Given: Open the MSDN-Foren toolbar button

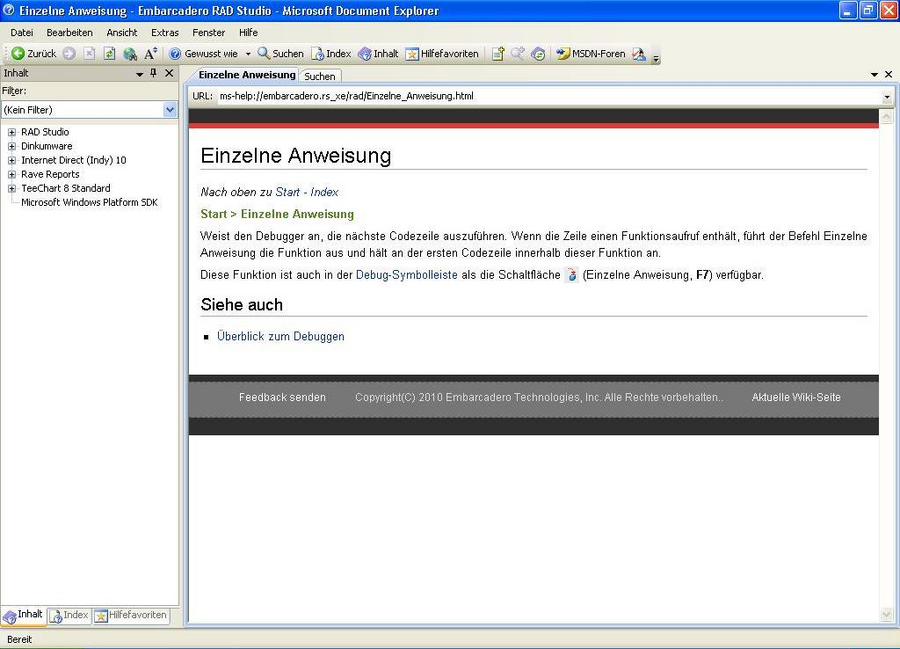Looking at the screenshot, I should [x=591, y=53].
